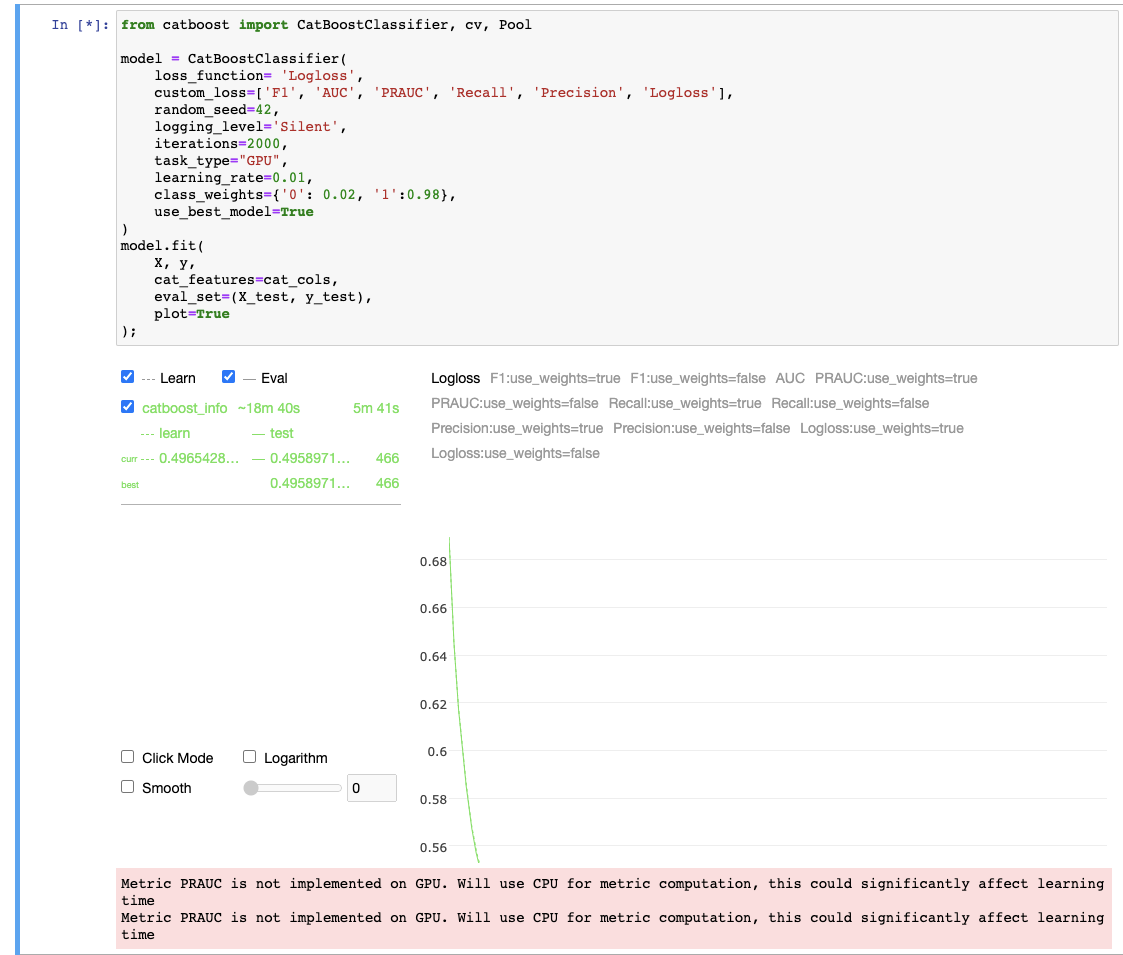Enable the Smooth checkbox
The height and width of the screenshot is (955, 1123).
(x=127, y=787)
